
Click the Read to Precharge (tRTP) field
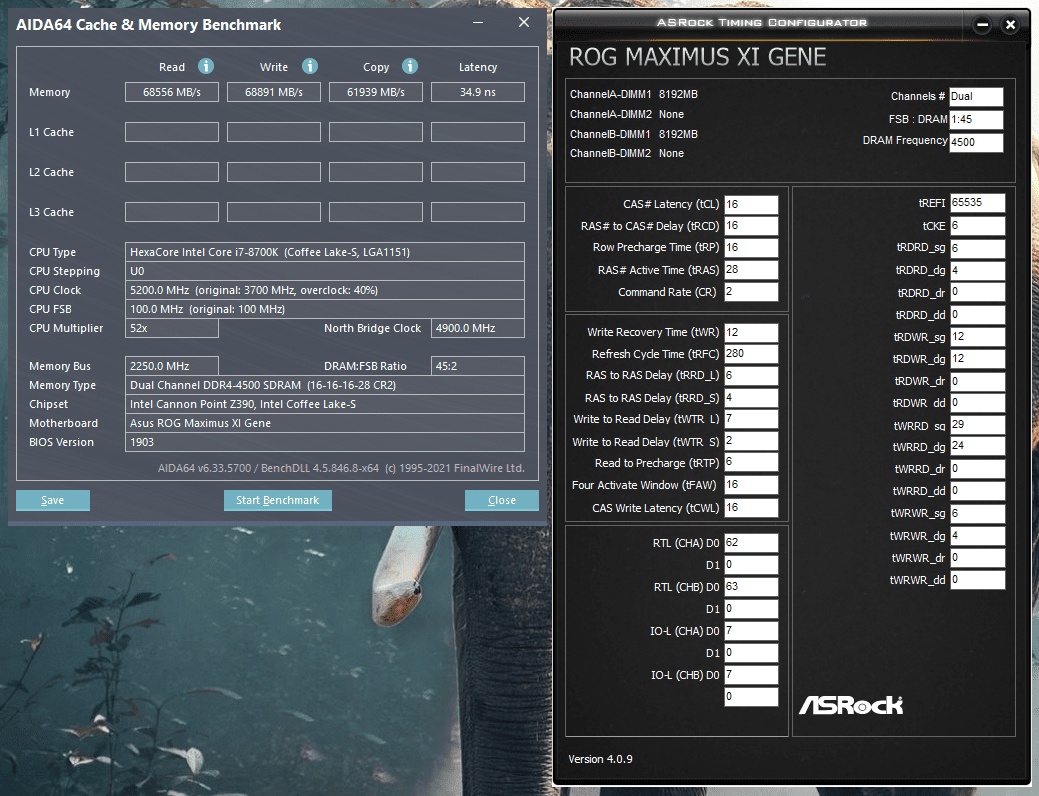(751, 463)
